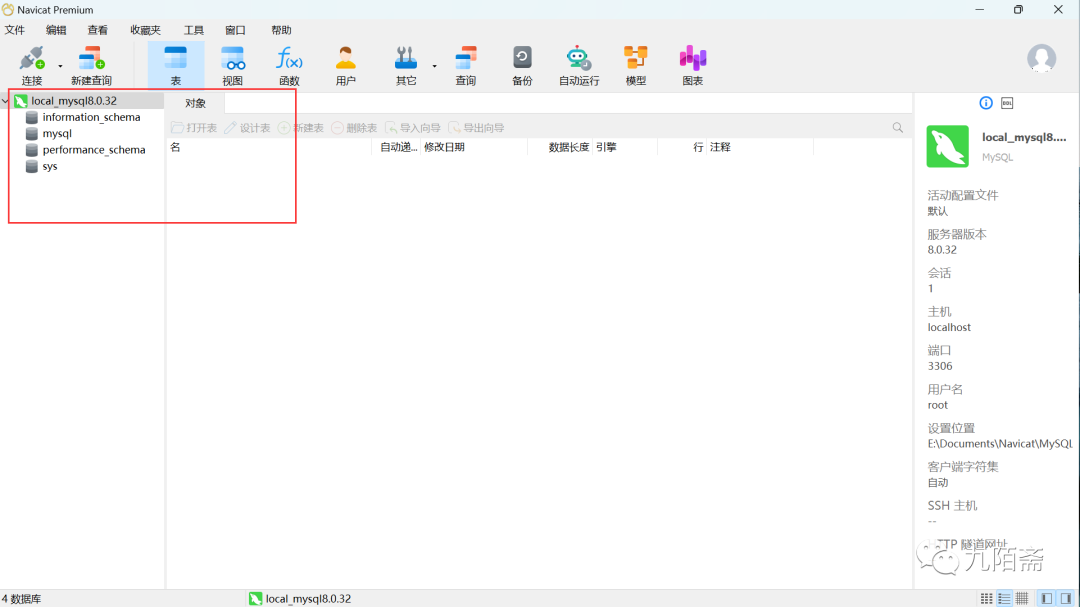Open the 文件 menu
The height and width of the screenshot is (607, 1080).
(x=14, y=30)
